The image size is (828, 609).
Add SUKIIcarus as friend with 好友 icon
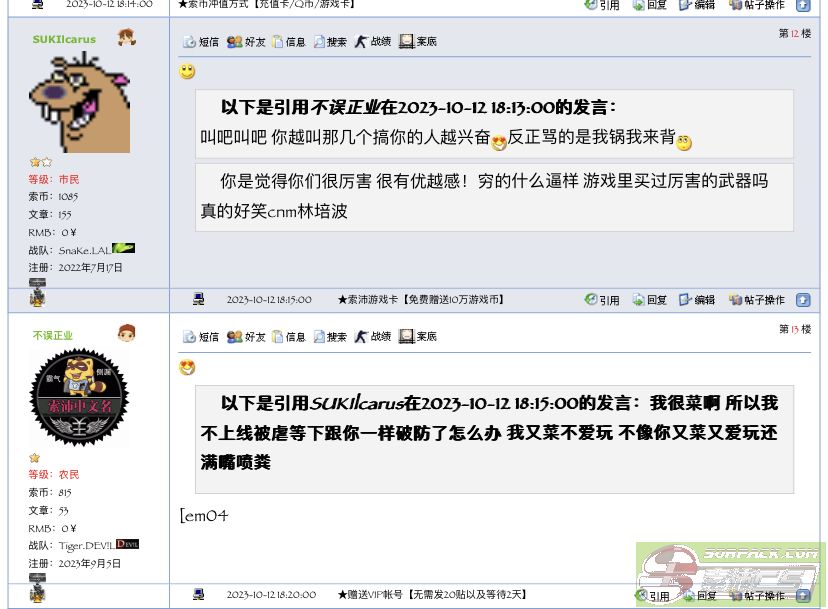pos(246,42)
